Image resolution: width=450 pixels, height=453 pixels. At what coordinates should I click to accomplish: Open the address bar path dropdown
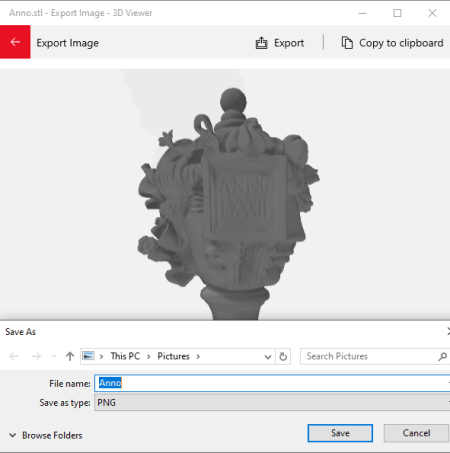coord(268,357)
